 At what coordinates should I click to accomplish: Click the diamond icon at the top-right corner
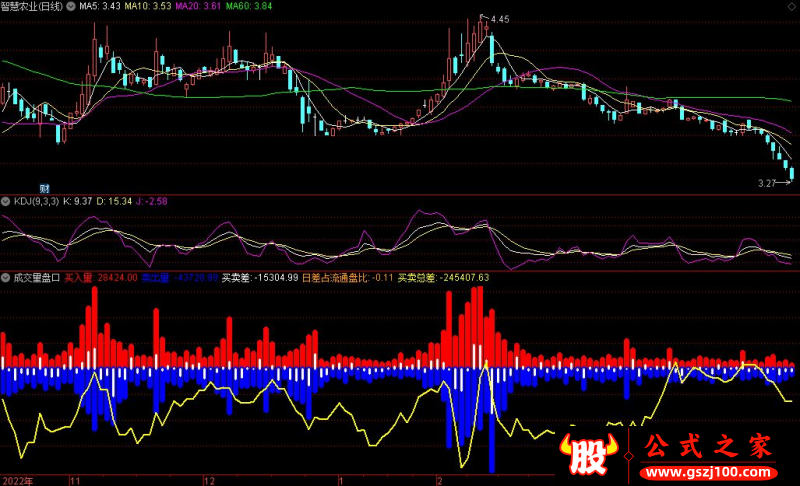point(791,8)
